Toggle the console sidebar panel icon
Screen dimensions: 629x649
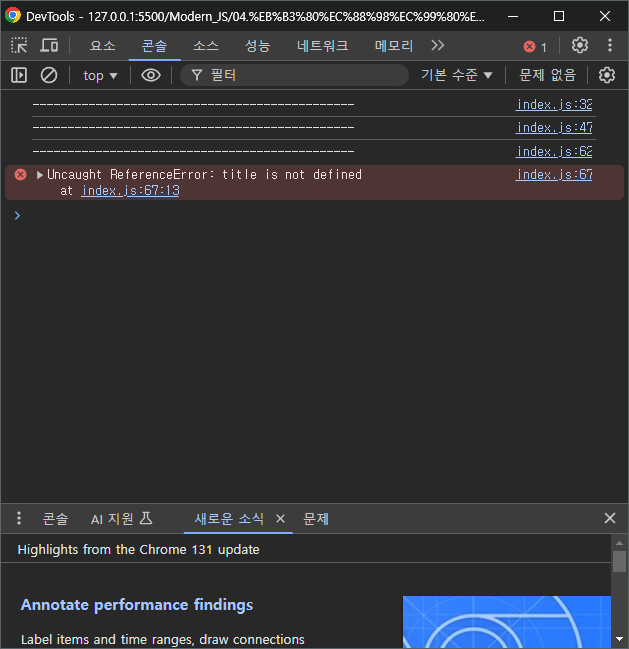tap(19, 75)
